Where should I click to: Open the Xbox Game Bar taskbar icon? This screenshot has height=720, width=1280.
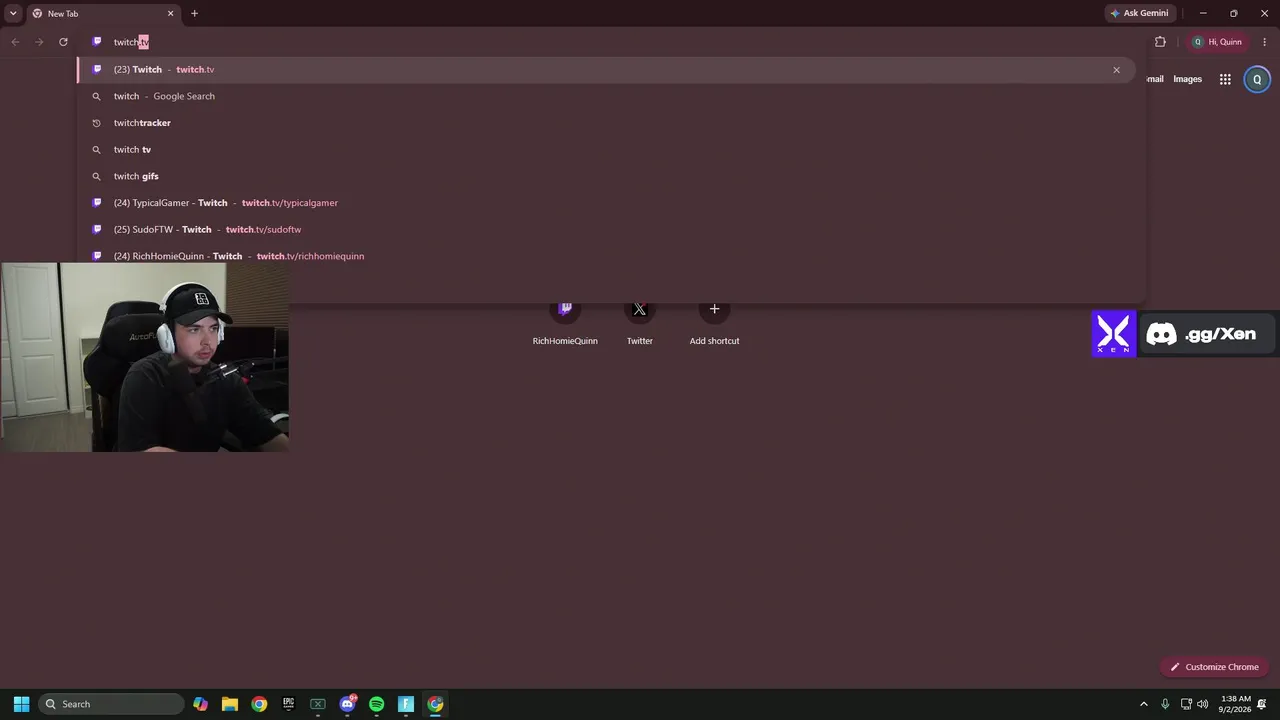tap(318, 704)
